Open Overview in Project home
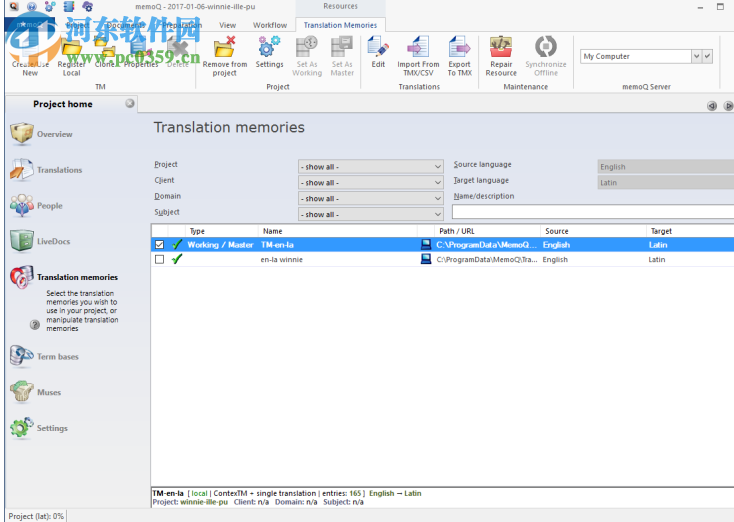 (42, 134)
